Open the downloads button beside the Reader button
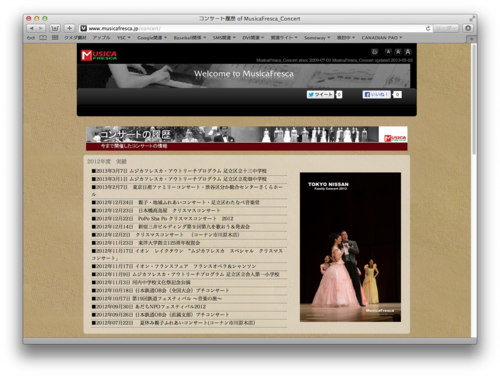500x376 pixels. pos(468,28)
